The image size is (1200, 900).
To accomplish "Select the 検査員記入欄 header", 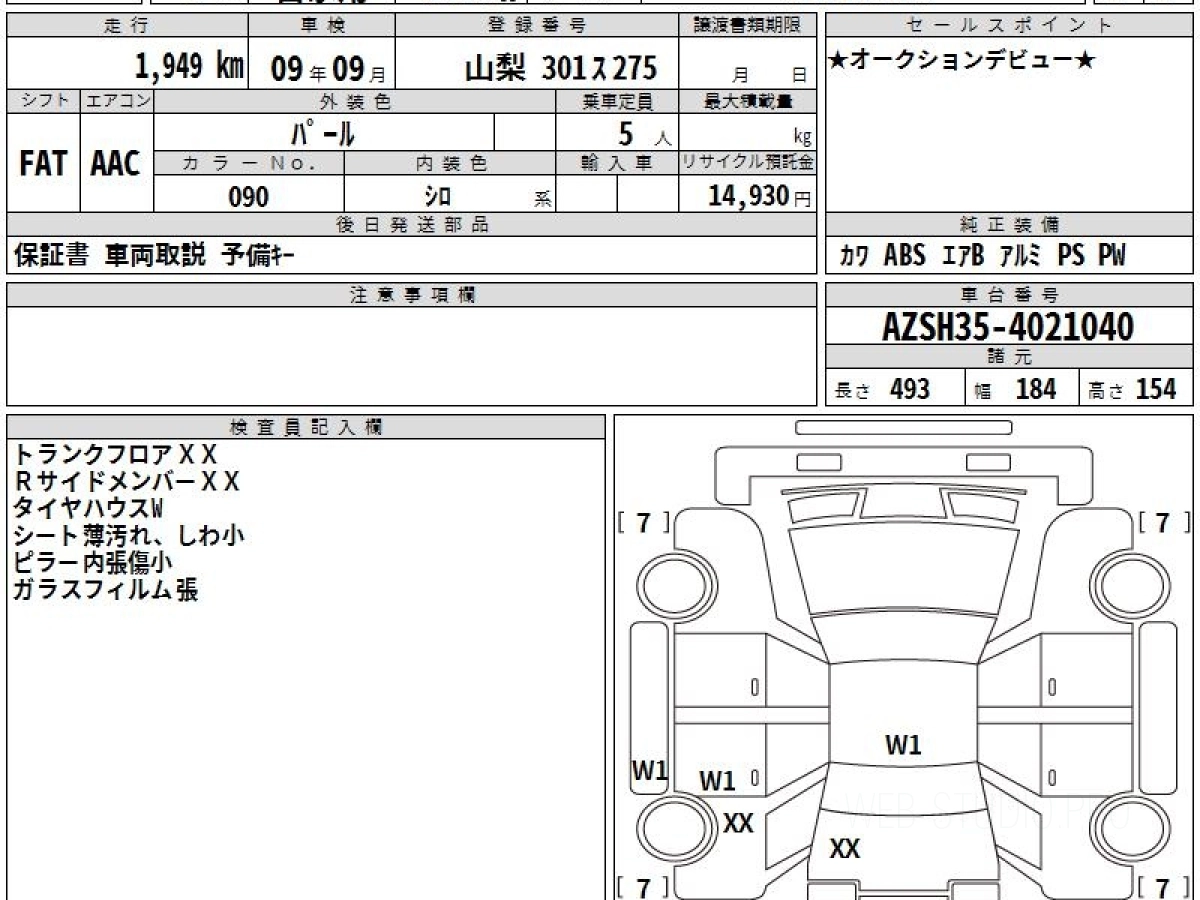I will click(306, 427).
